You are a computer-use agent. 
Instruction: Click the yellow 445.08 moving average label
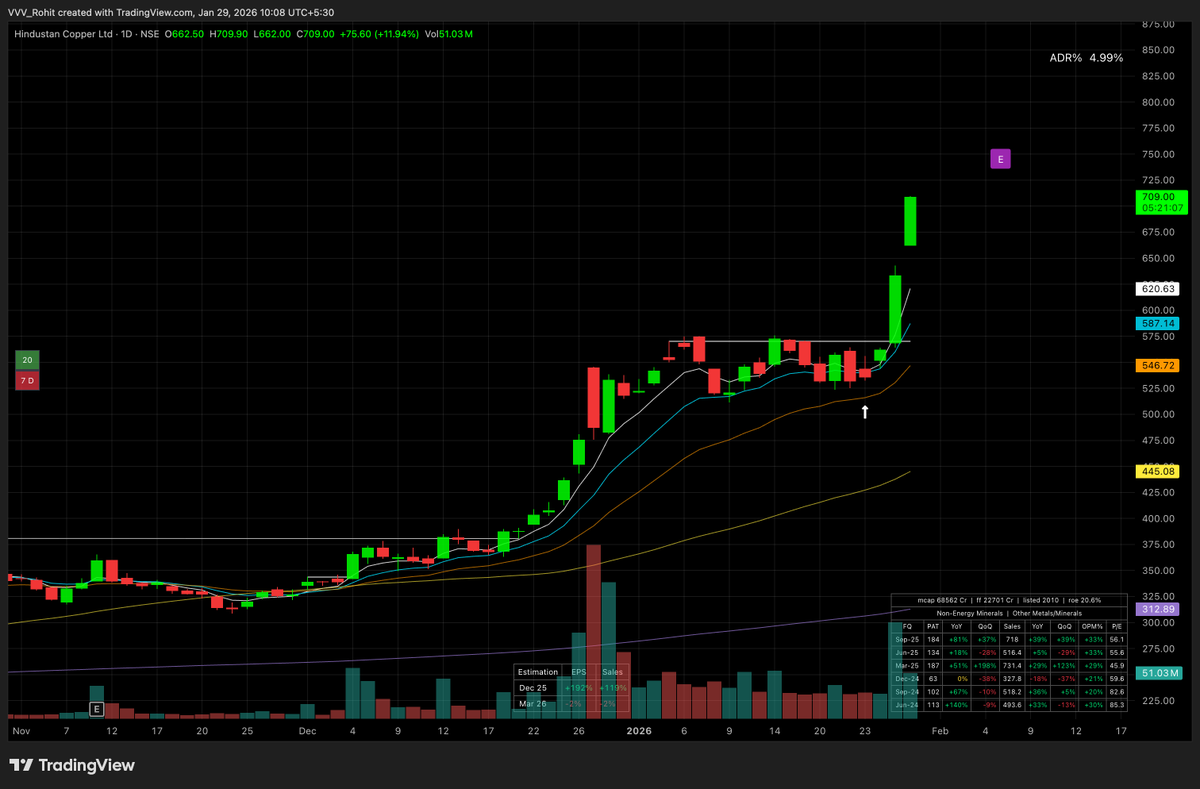[1157, 471]
